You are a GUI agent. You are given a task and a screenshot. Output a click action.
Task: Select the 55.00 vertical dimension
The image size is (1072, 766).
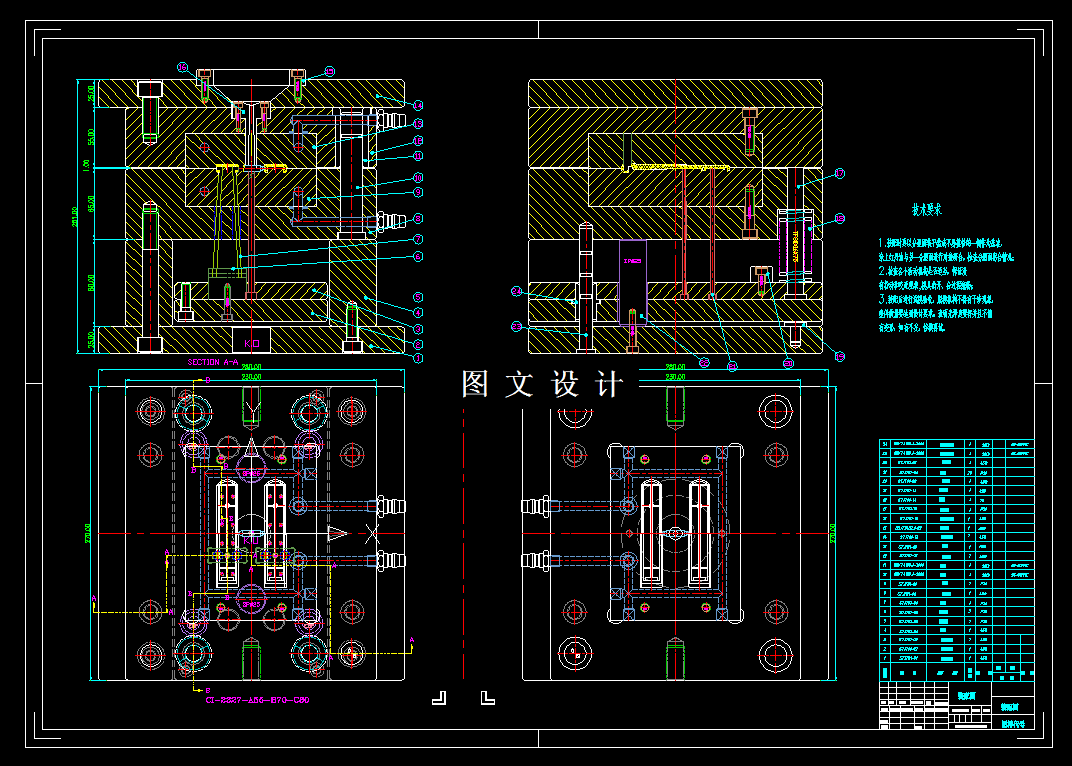tap(92, 137)
